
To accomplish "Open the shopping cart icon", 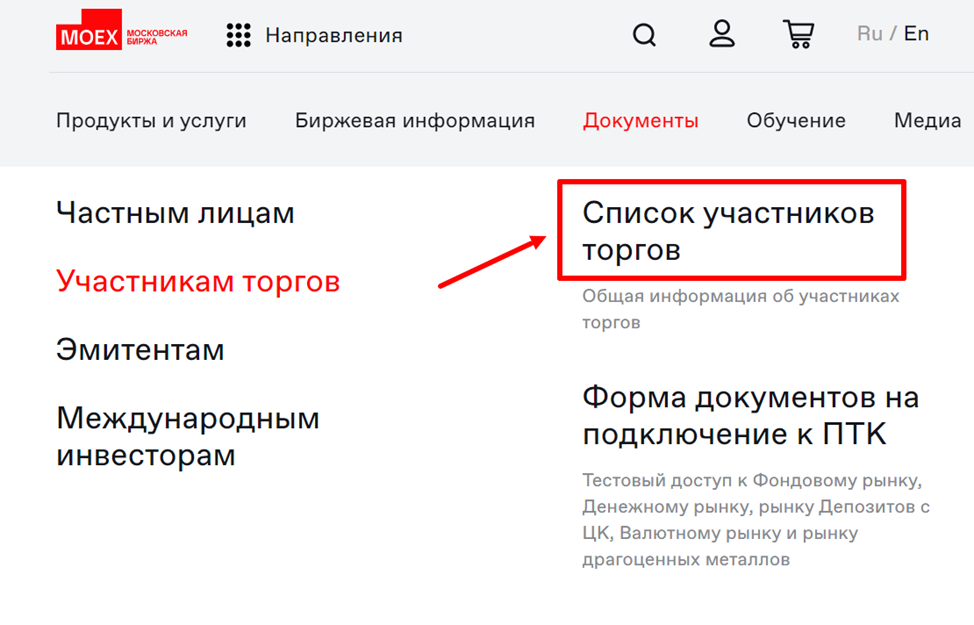I will 799,34.
